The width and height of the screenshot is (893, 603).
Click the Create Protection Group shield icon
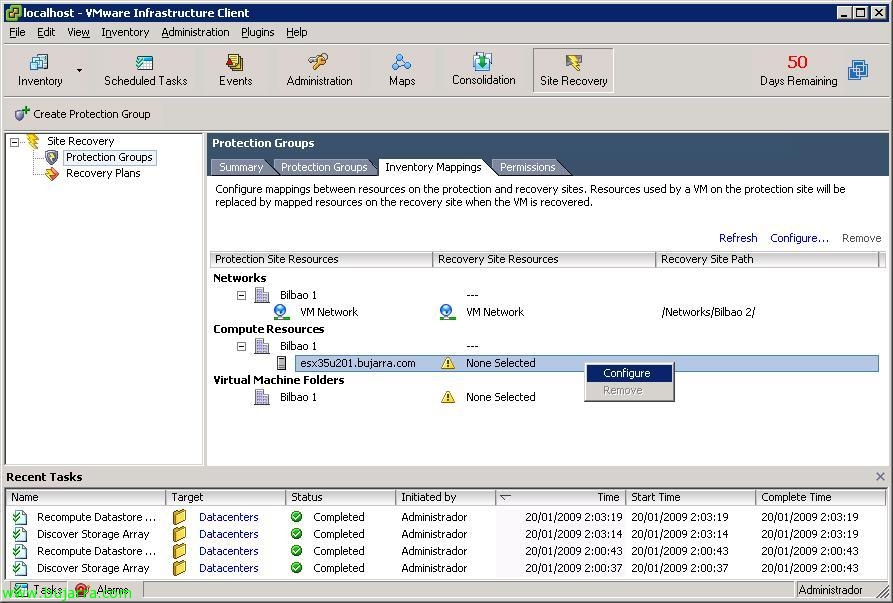22,113
